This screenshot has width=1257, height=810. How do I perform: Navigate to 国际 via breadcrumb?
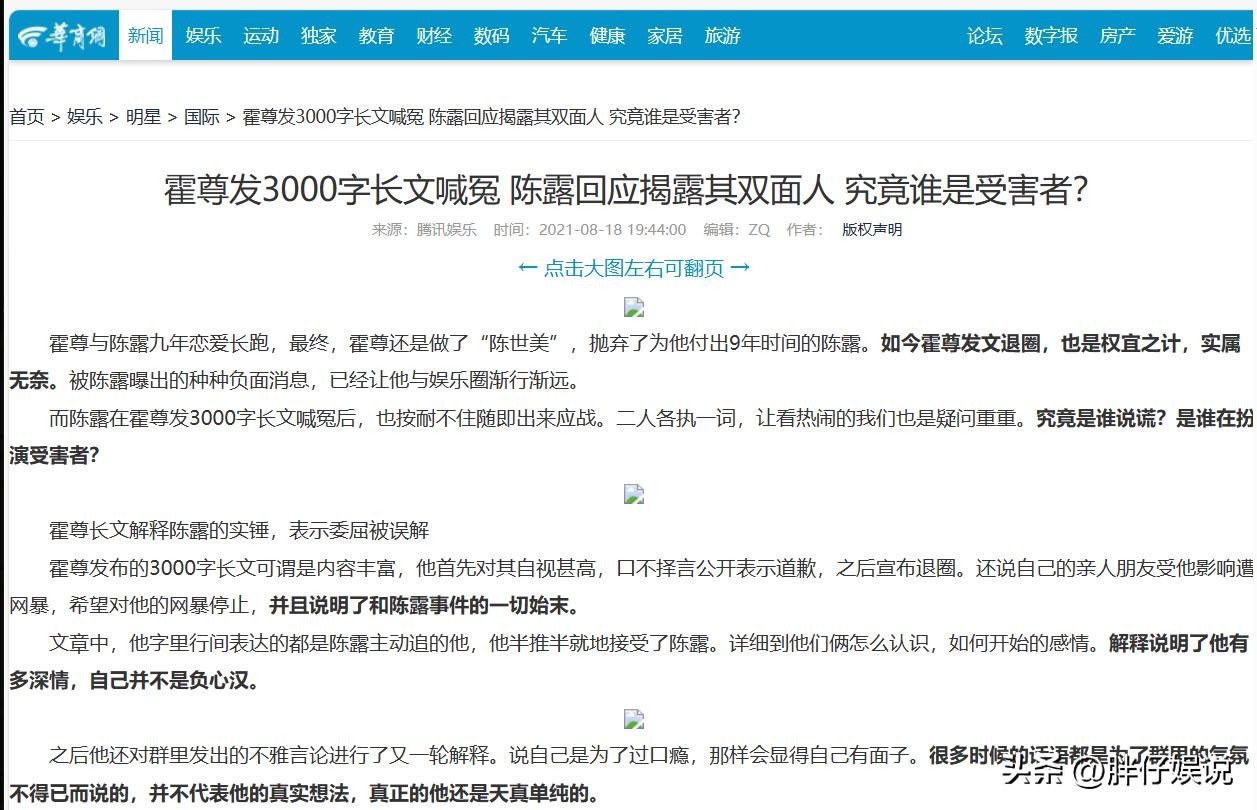point(201,117)
